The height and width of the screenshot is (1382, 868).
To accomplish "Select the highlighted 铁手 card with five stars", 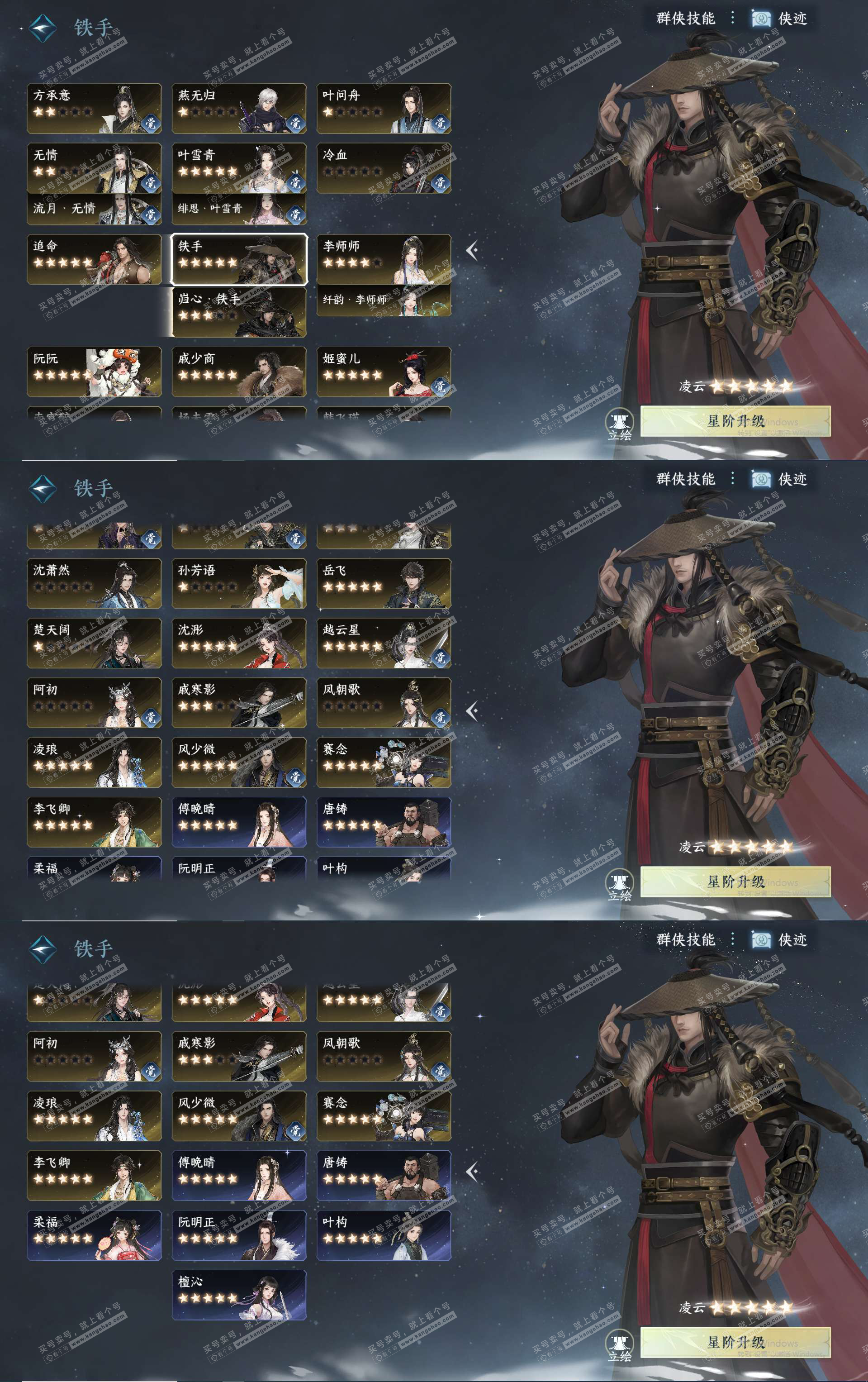I will 239,259.
